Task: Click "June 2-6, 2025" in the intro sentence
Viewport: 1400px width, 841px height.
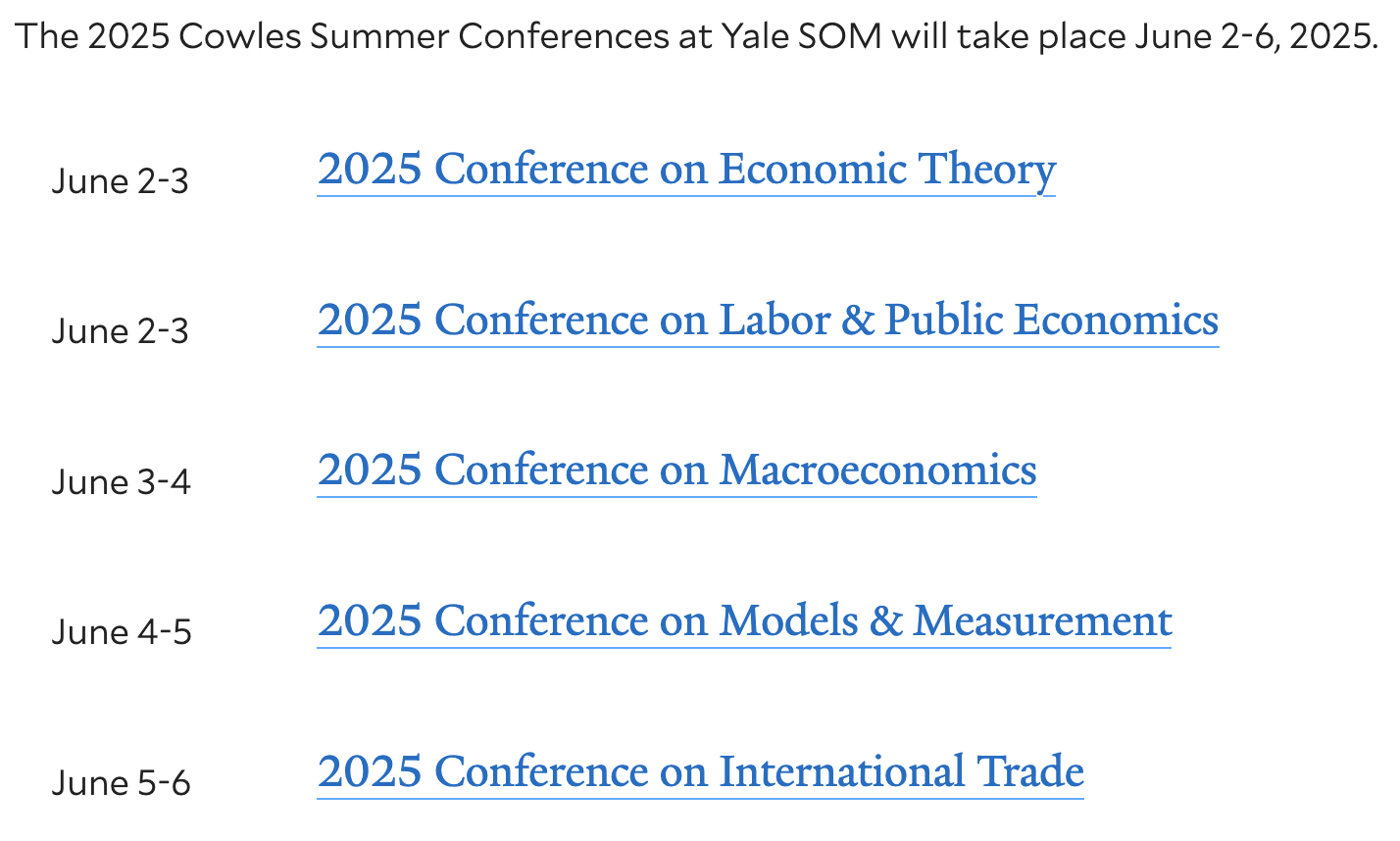Action: point(1257,37)
